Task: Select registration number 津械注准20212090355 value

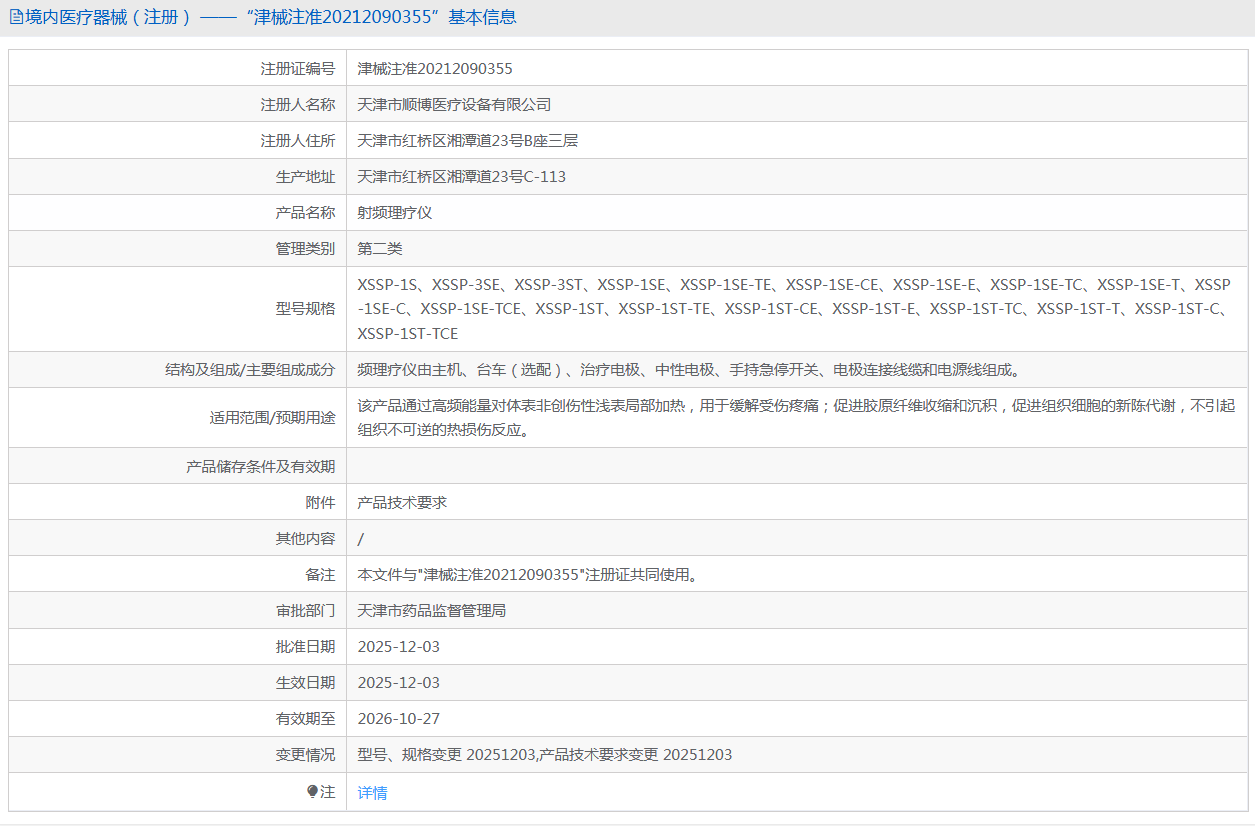Action: (x=435, y=68)
